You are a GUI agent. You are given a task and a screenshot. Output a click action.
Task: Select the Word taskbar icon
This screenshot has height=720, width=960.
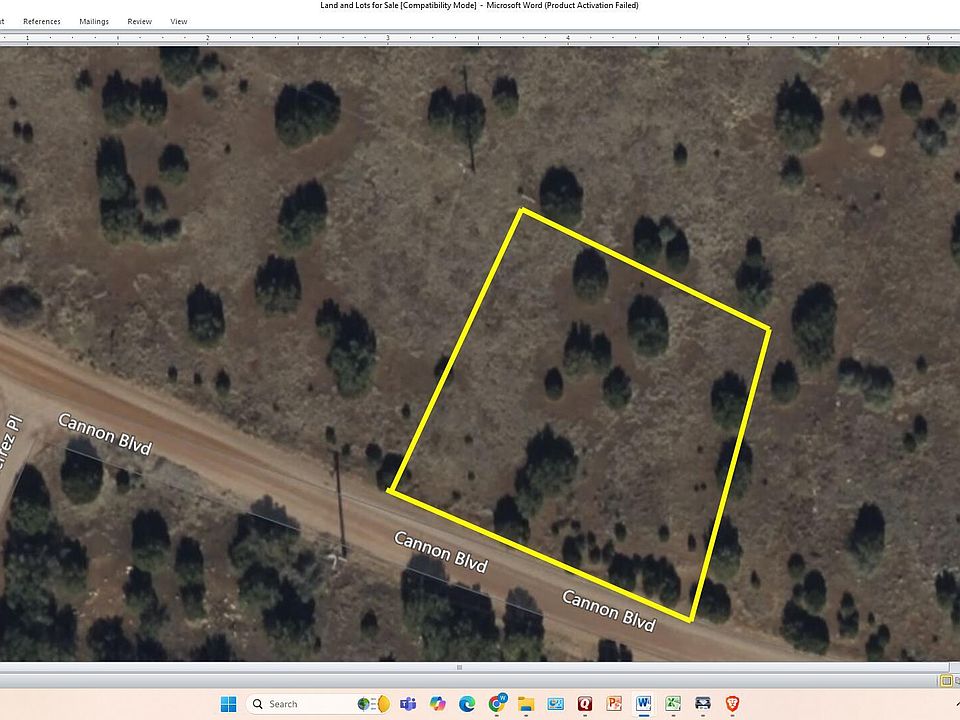pyautogui.click(x=643, y=704)
